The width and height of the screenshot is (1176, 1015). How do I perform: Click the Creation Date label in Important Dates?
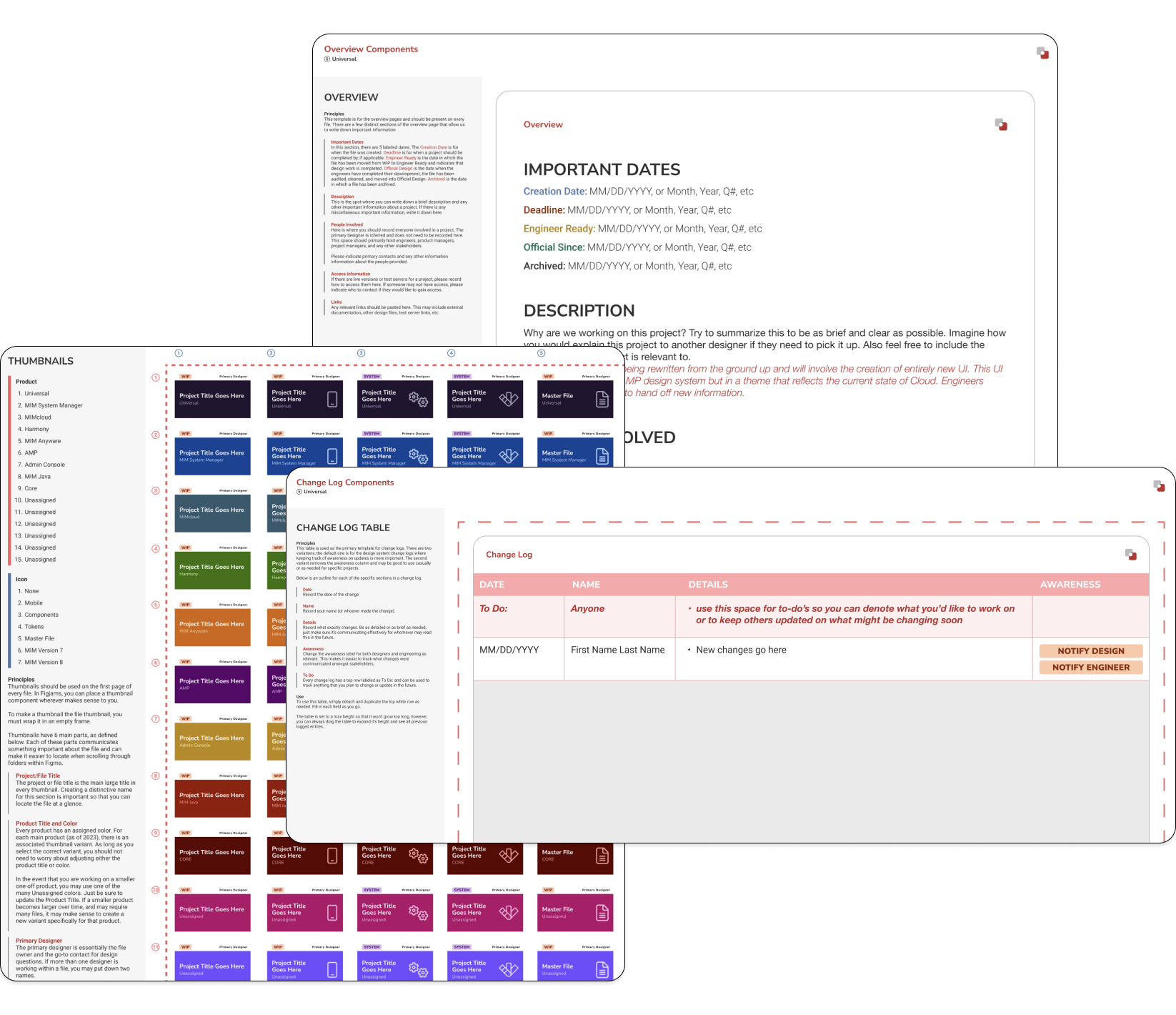pos(554,192)
